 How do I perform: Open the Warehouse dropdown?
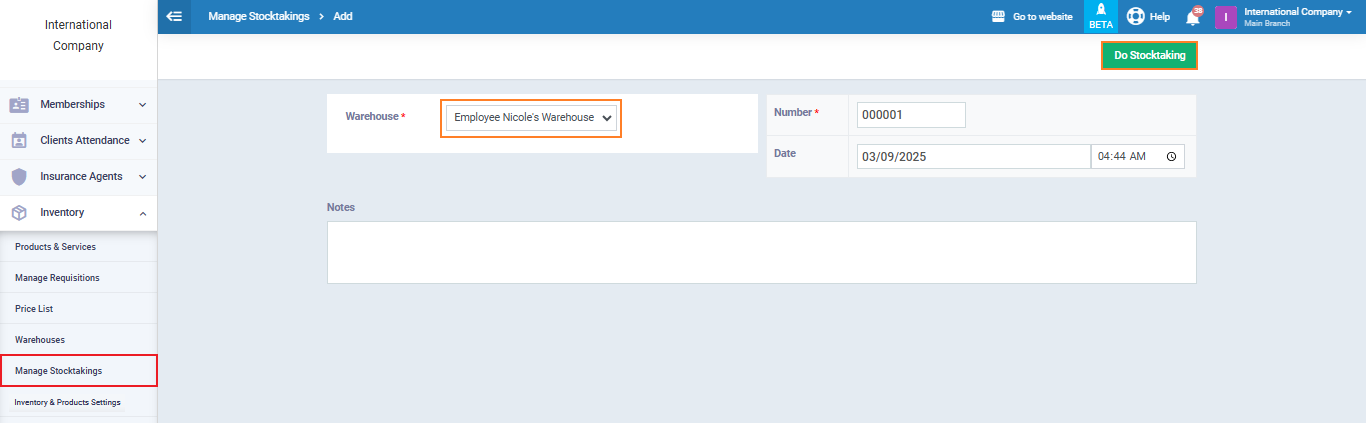click(531, 118)
